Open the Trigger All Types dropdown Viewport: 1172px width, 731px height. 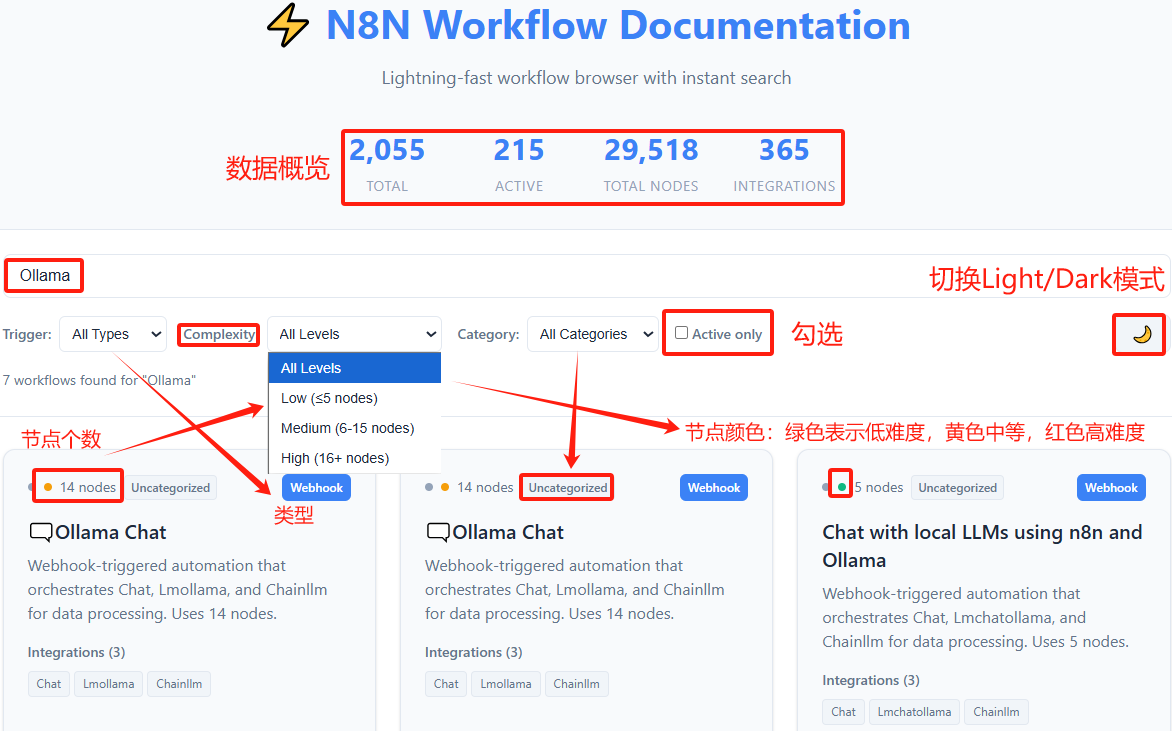point(113,334)
